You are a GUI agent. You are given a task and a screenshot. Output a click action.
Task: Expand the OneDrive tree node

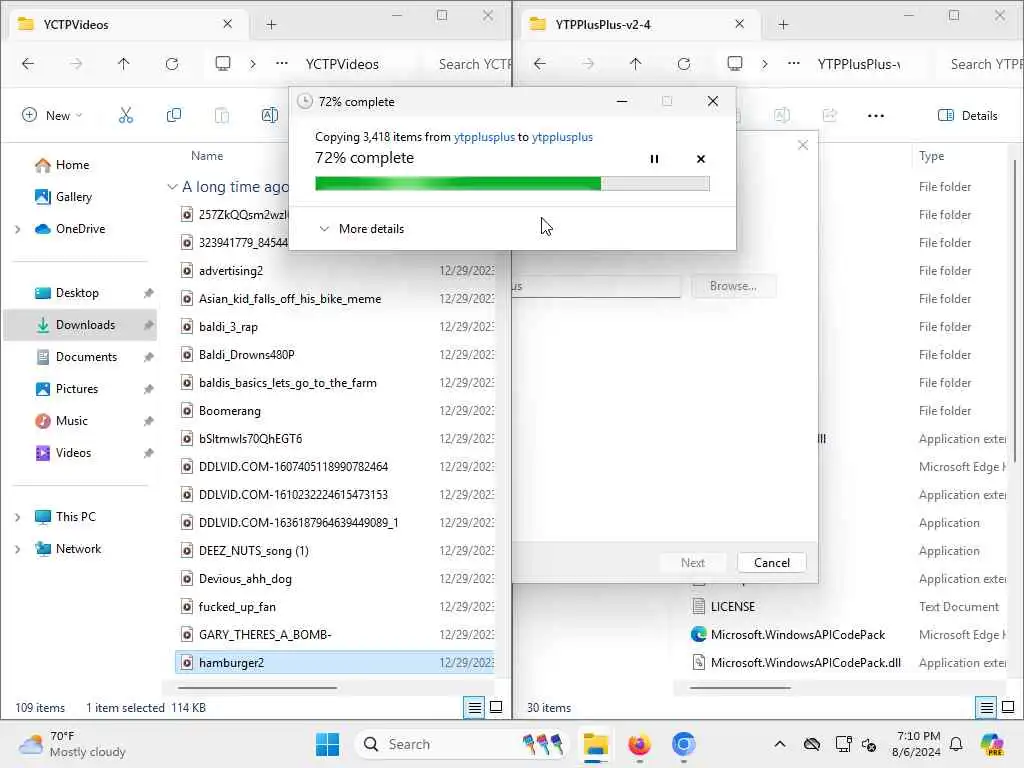(x=18, y=229)
